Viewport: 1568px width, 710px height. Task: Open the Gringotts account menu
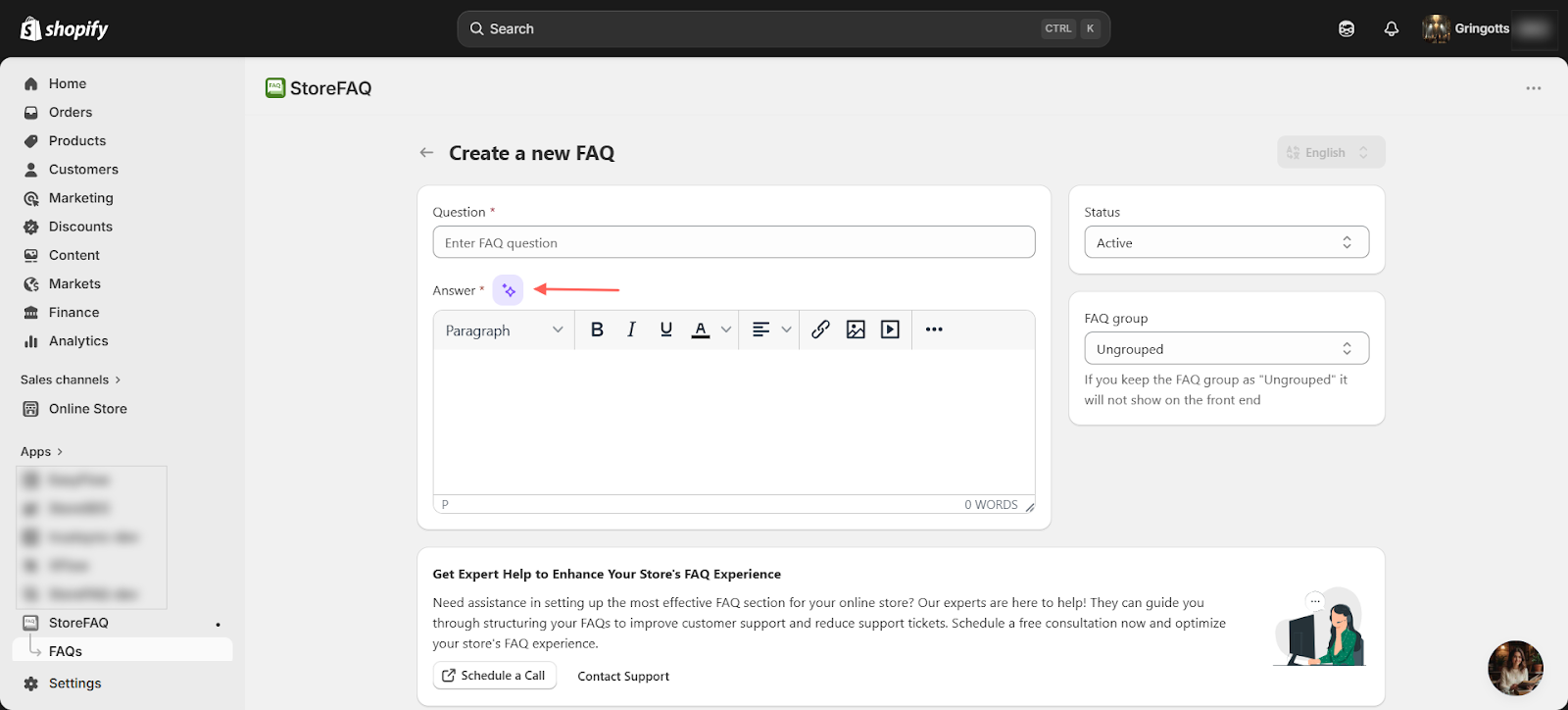[1488, 28]
